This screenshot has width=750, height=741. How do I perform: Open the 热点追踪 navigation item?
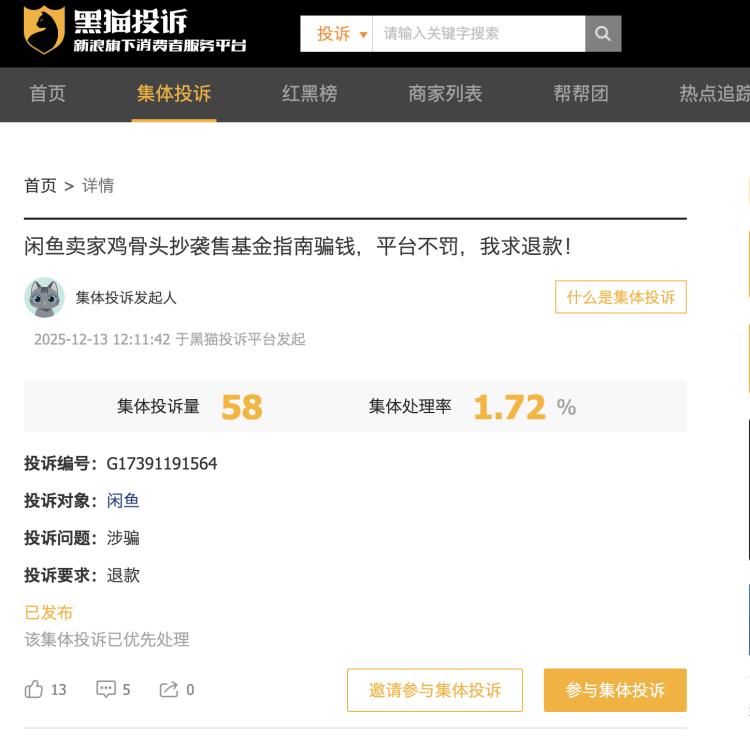(x=715, y=93)
